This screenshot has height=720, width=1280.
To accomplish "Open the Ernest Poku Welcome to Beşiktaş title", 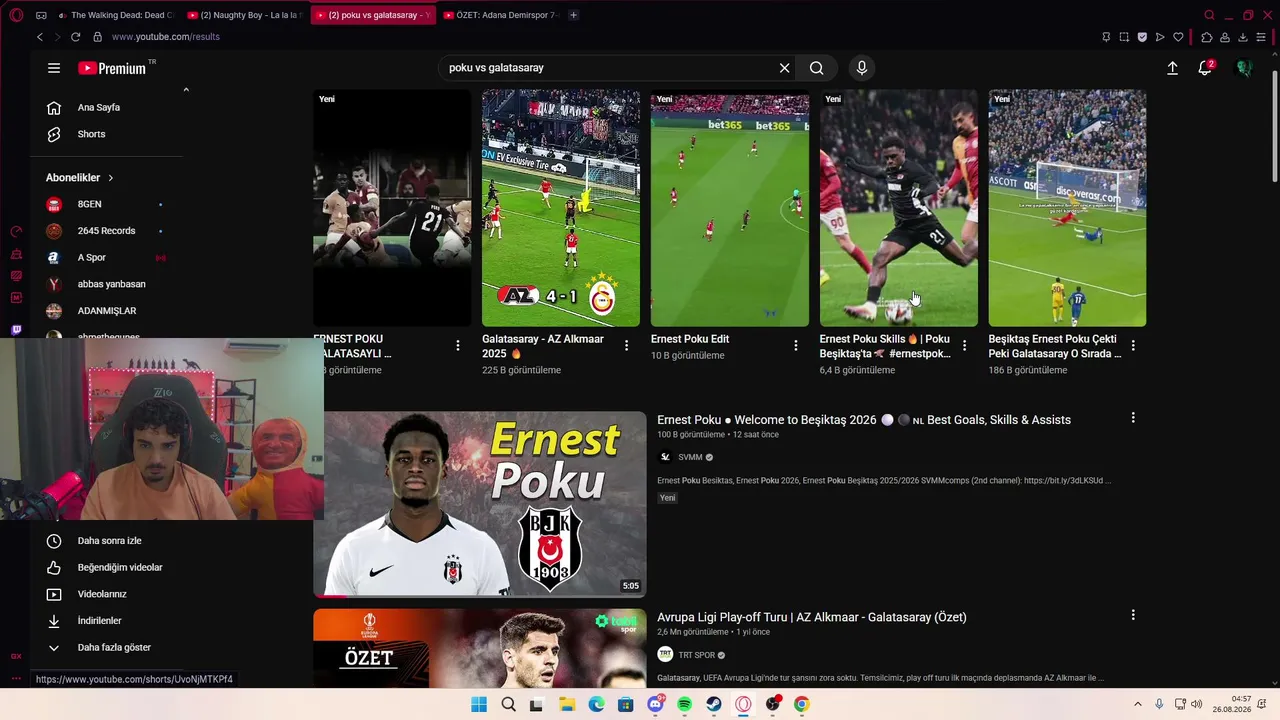I will (x=864, y=420).
